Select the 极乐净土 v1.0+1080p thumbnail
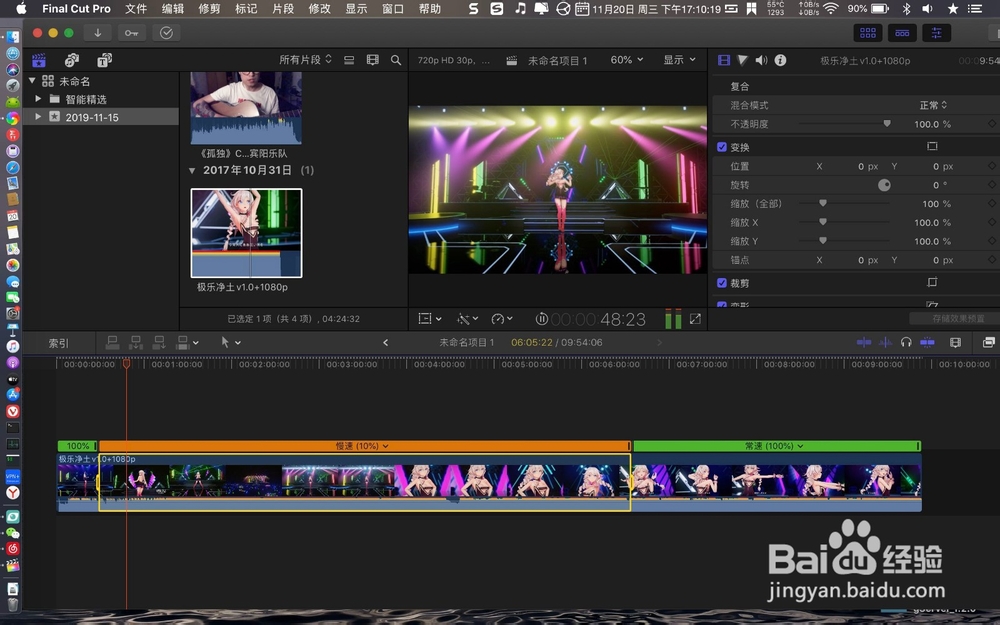 coord(247,233)
